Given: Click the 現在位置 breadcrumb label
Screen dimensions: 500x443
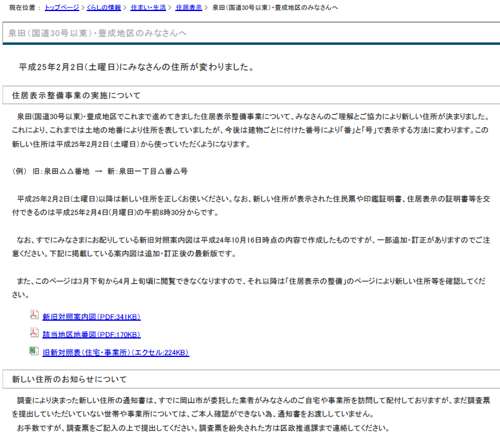Looking at the screenshot, I should click(x=22, y=7).
